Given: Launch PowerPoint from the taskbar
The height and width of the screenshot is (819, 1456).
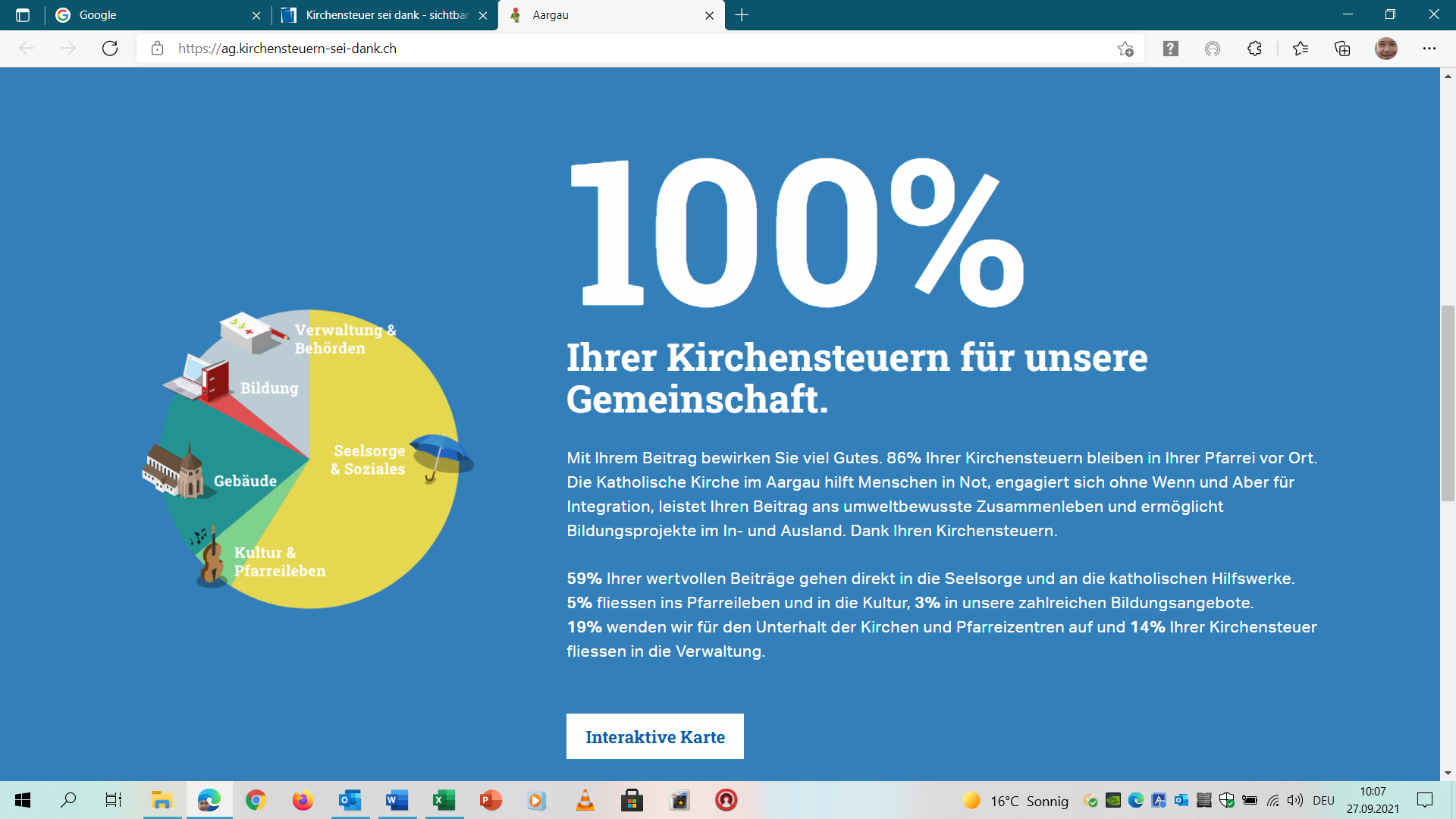Looking at the screenshot, I should pyautogui.click(x=490, y=800).
